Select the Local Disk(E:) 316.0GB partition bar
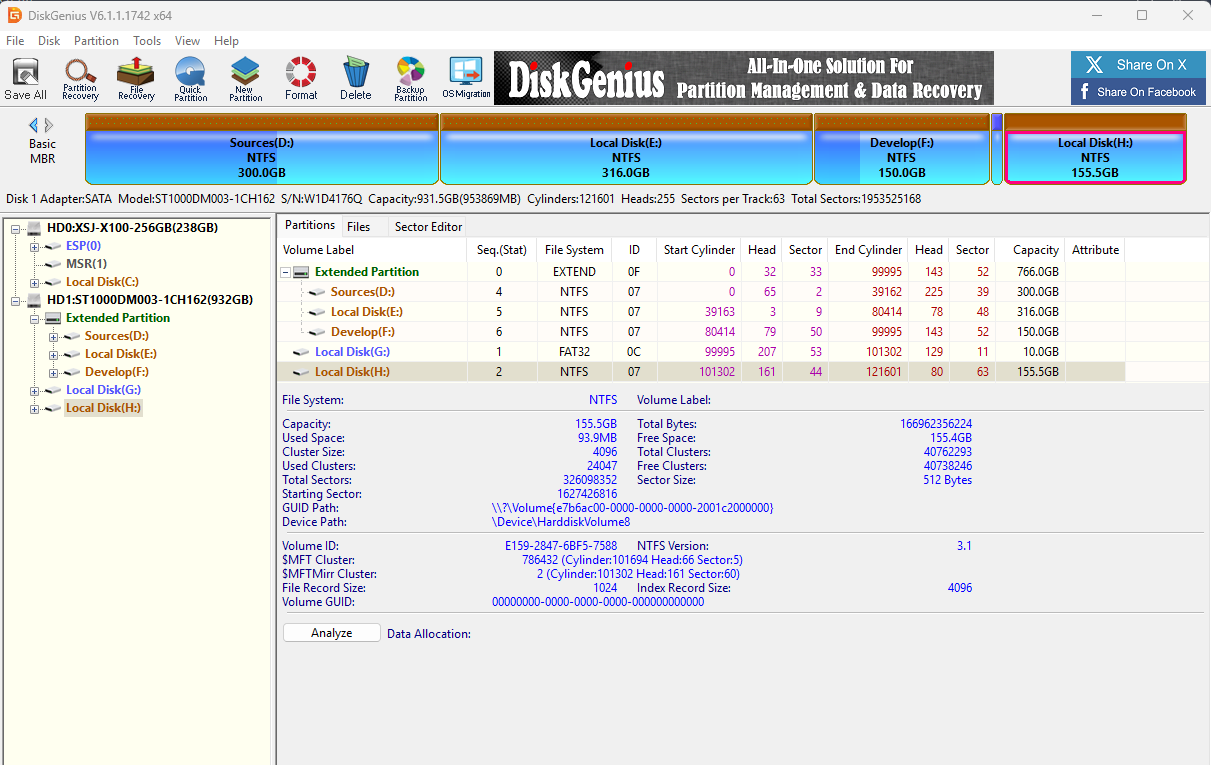 point(626,149)
